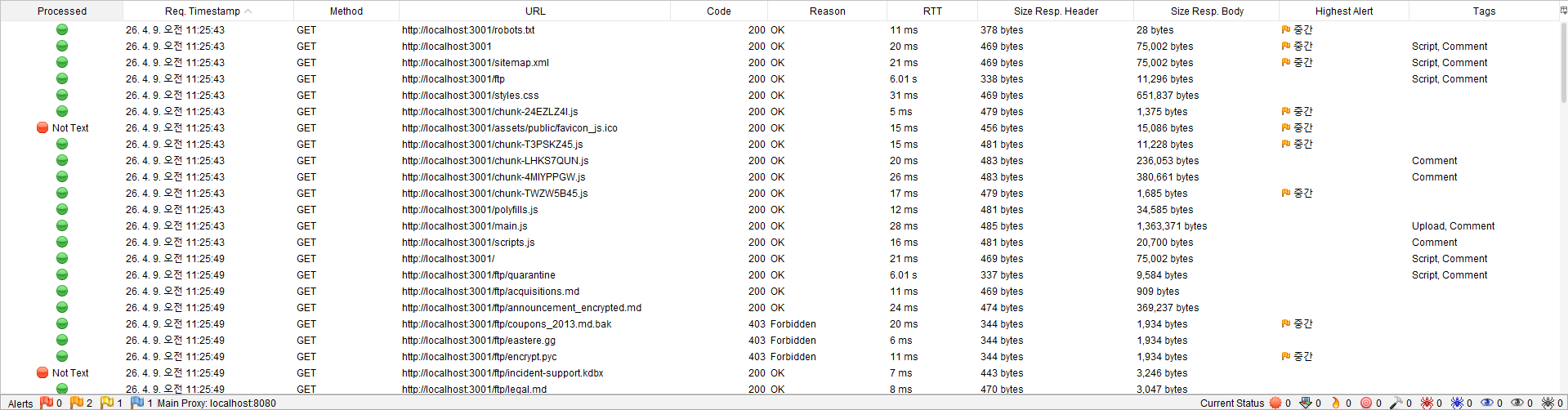Click red Not Text icon for incident-support.kdbx
The image size is (1568, 410).
pyautogui.click(x=42, y=372)
